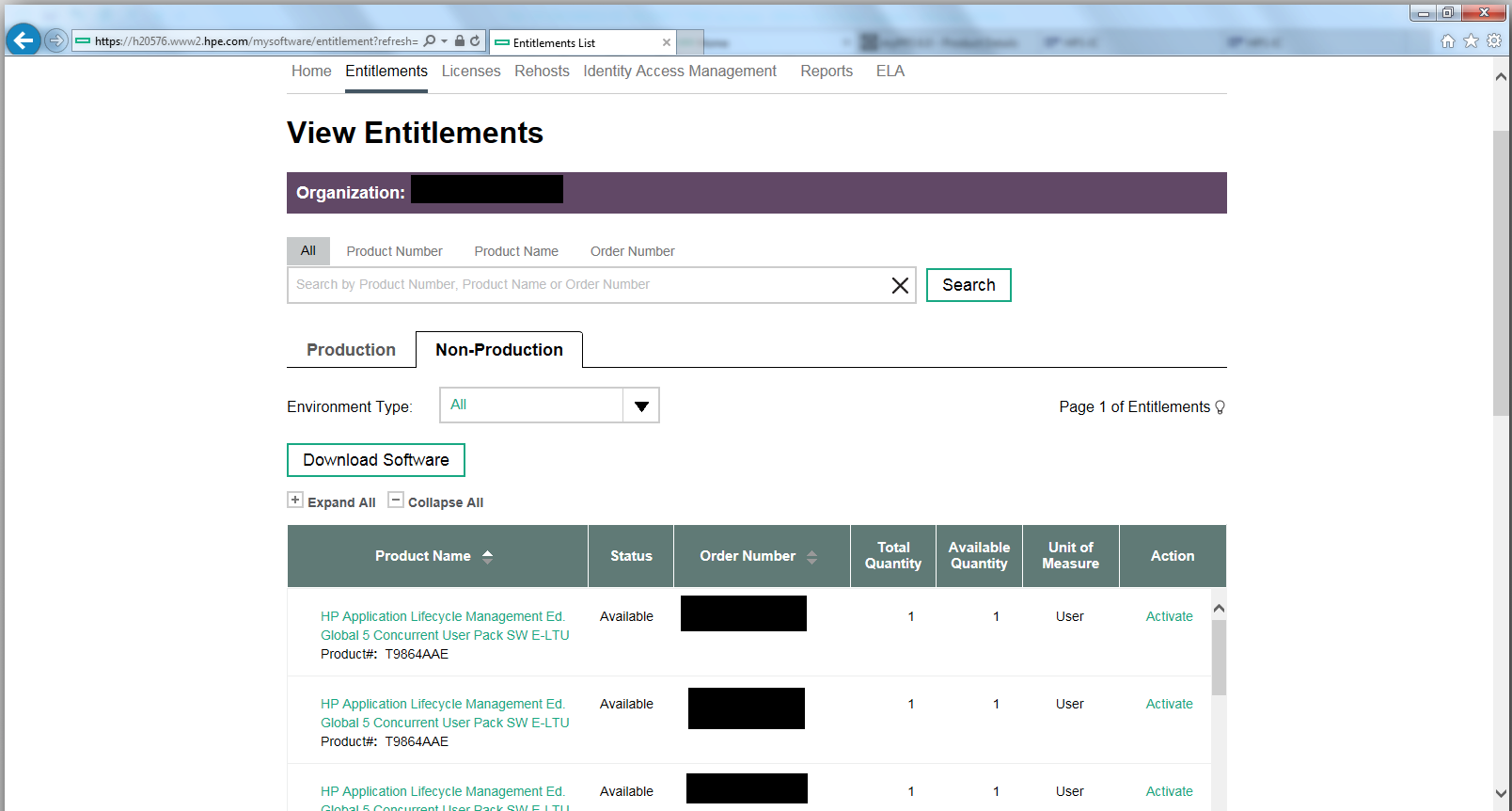Close the Entitlements List browser tab
Image resolution: width=1512 pixels, height=811 pixels.
coord(667,42)
